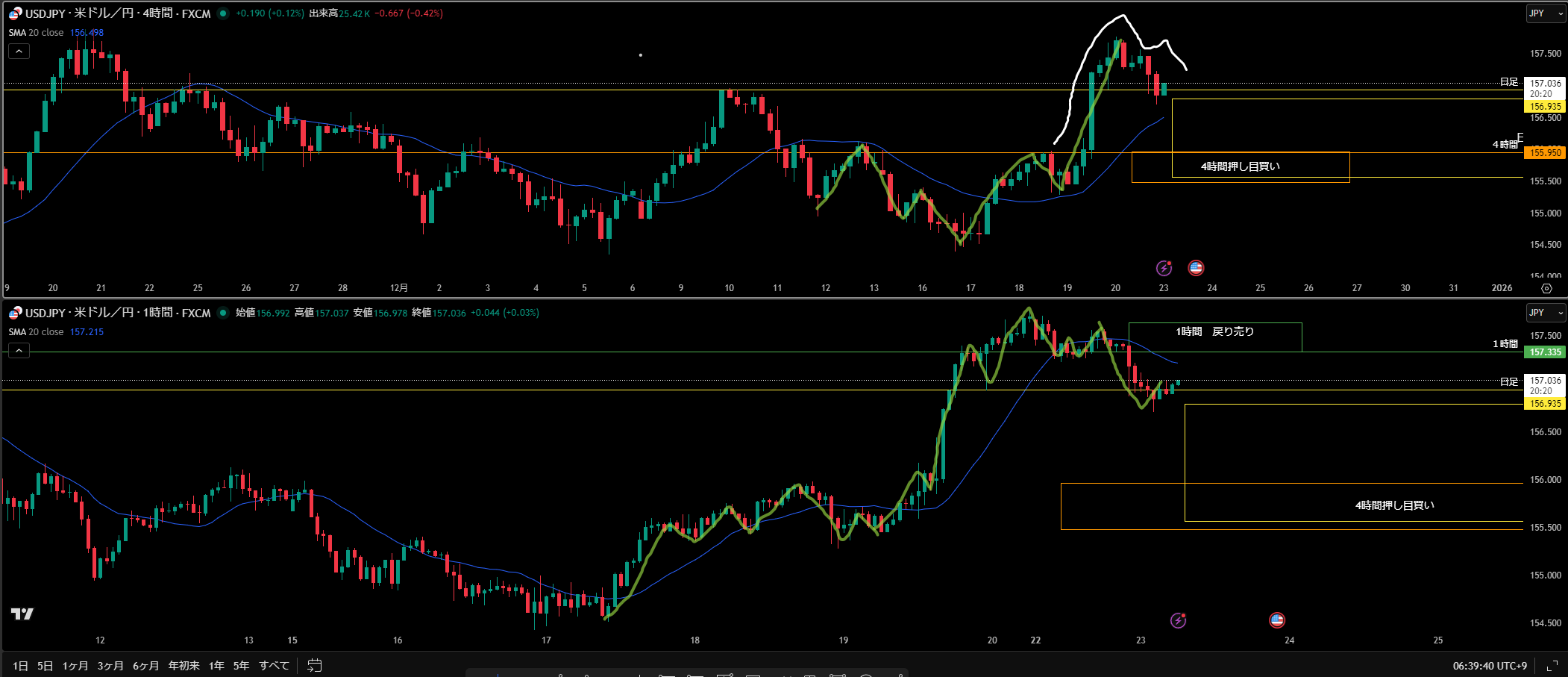Select the SMA 20 close indicator on upper chart
This screenshot has width=1568, height=677.
coord(36,33)
